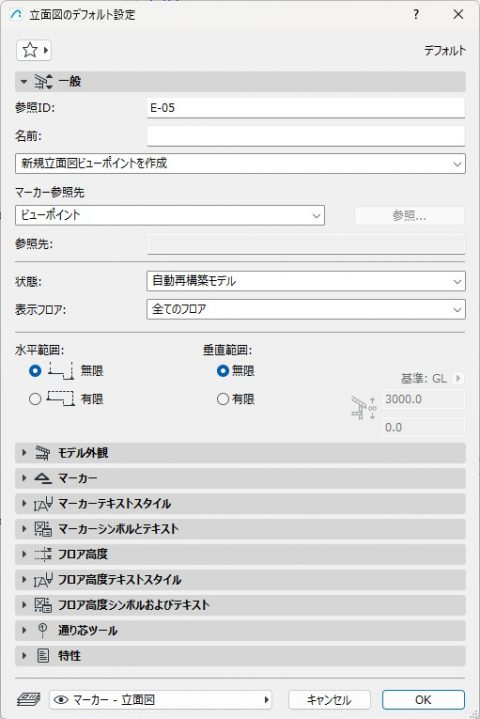Expand the 通り芯ツール section
480x719 pixels.
click(x=24, y=631)
